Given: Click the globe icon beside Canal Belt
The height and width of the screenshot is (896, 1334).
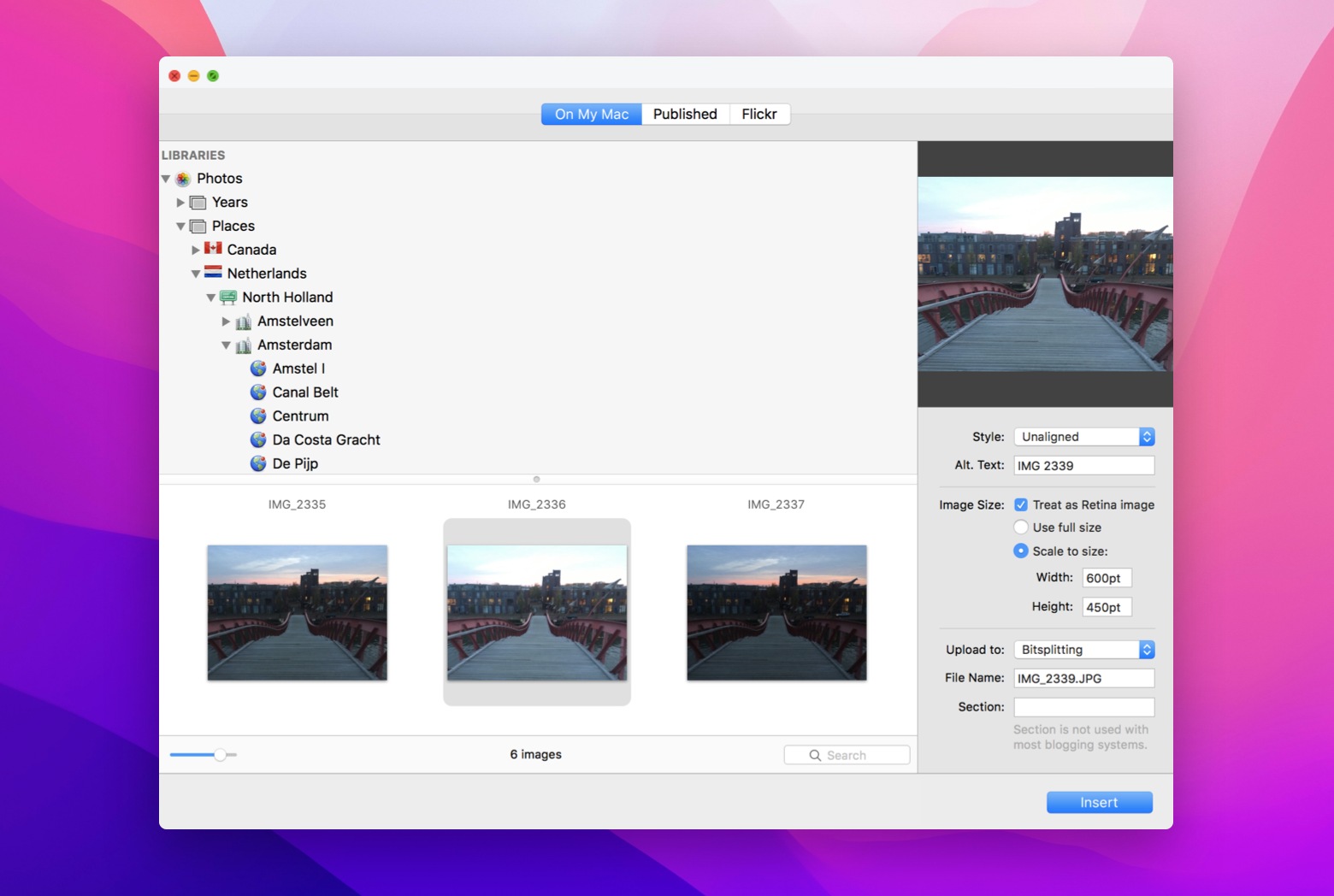Looking at the screenshot, I should (259, 392).
